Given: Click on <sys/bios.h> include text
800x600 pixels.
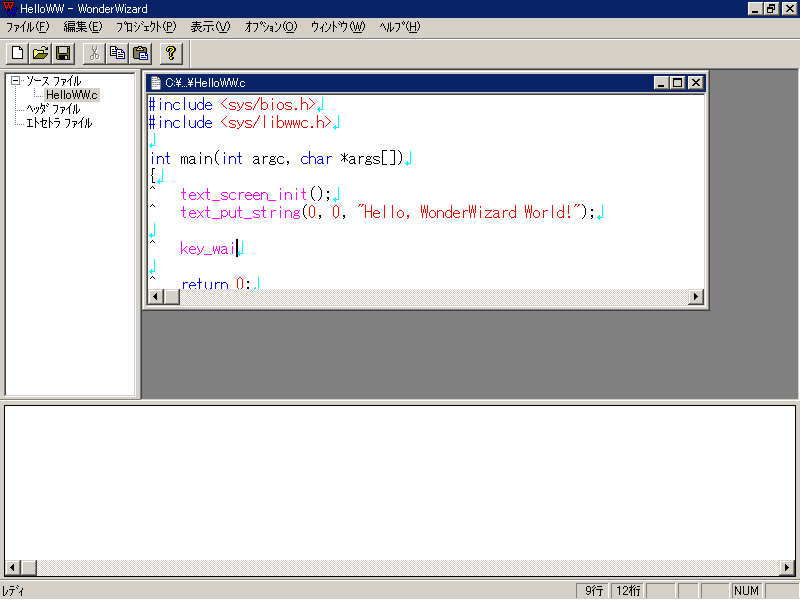Looking at the screenshot, I should pos(268,105).
